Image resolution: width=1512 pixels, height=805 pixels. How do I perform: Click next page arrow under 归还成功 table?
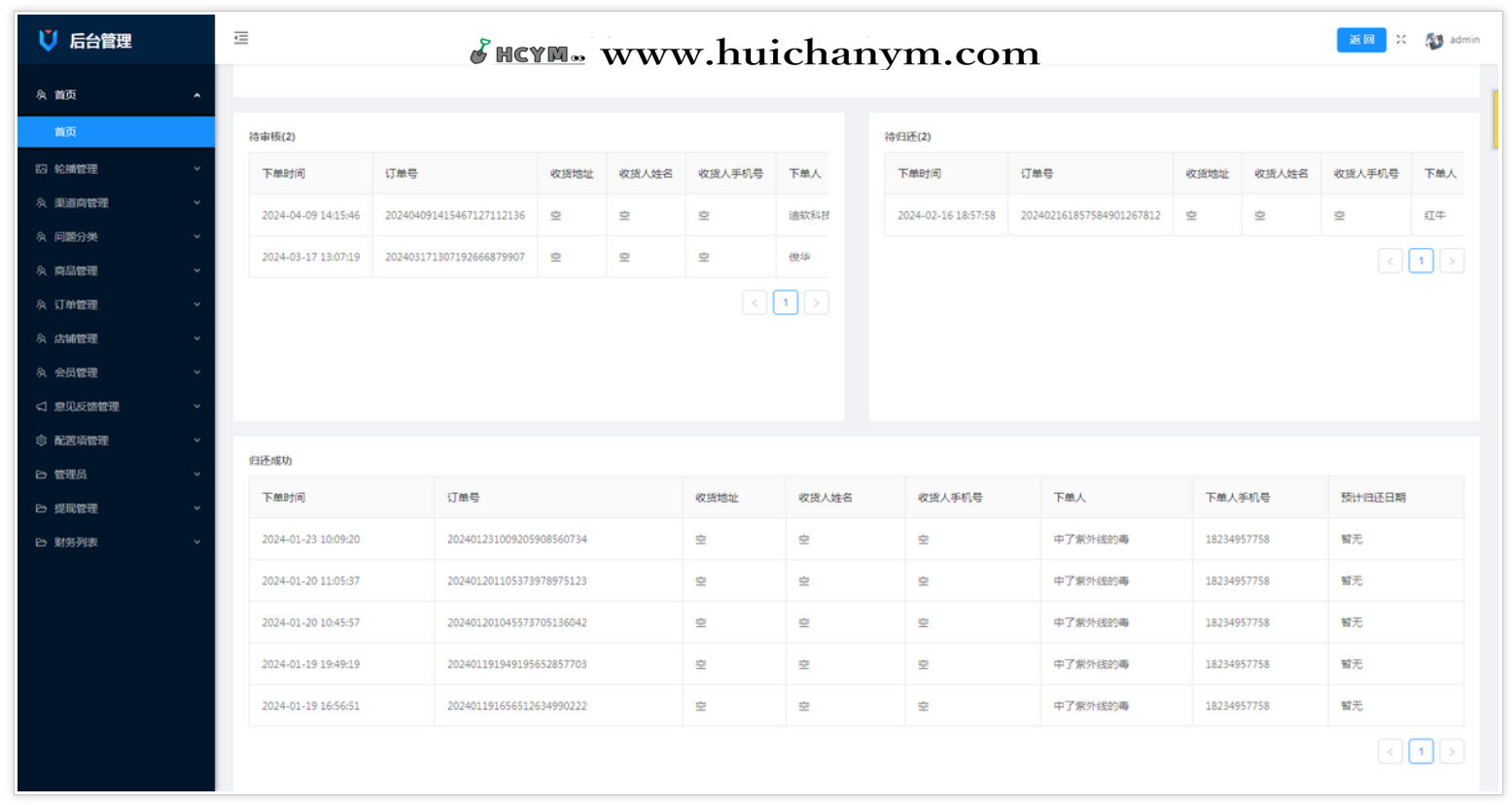tap(1451, 751)
